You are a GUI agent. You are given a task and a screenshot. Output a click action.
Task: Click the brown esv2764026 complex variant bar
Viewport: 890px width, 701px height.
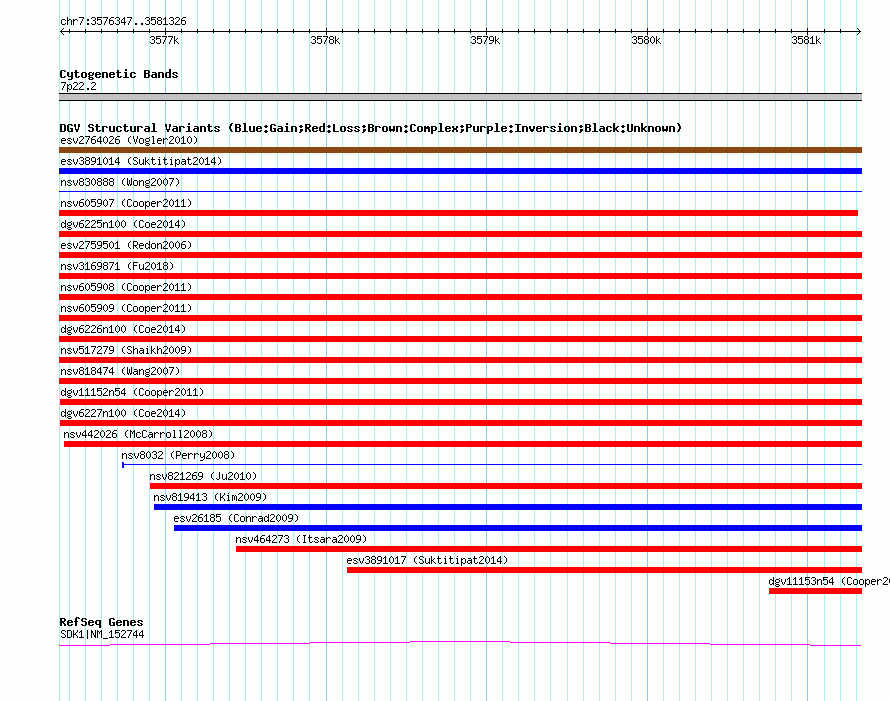click(x=460, y=150)
